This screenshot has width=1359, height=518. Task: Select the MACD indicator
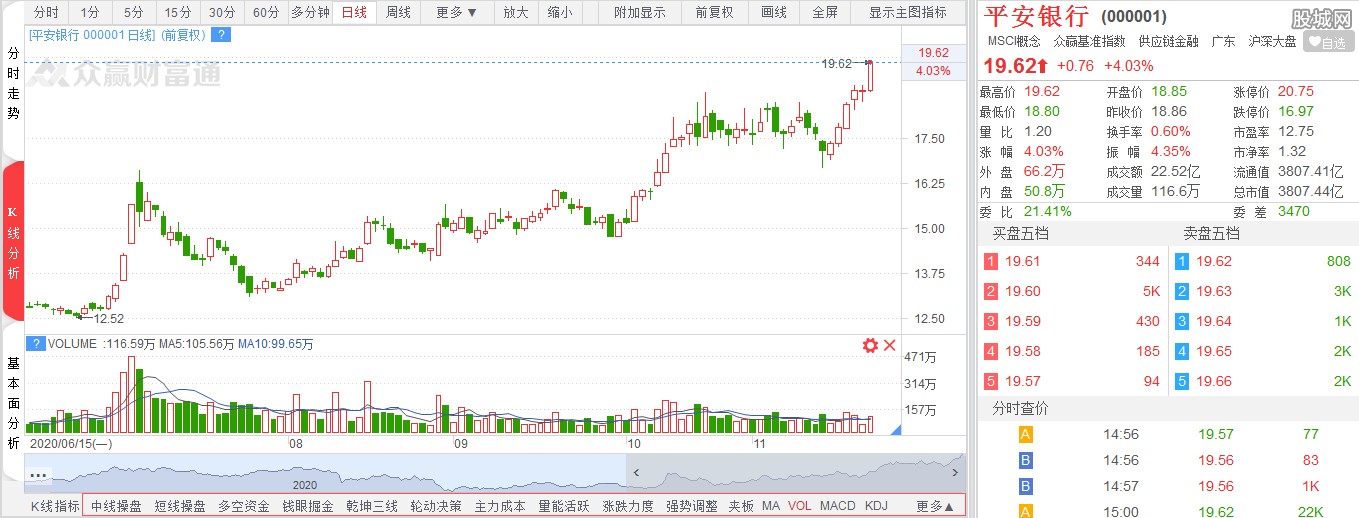click(838, 506)
